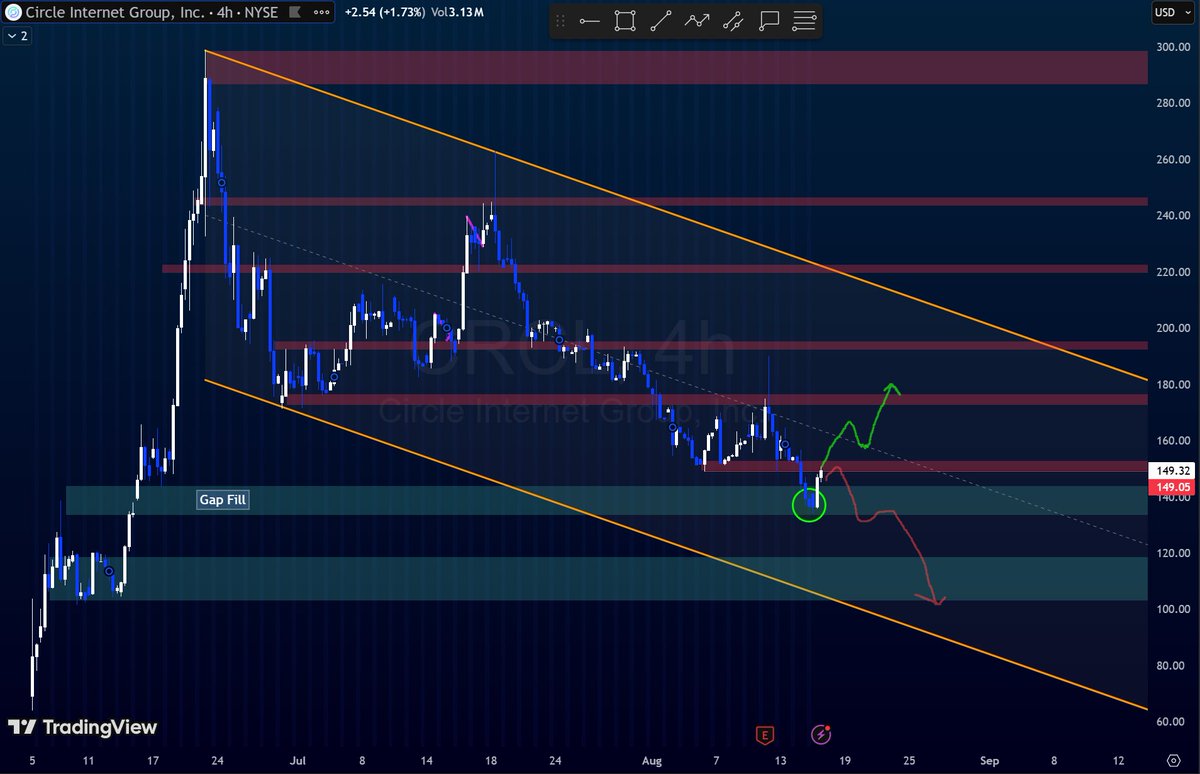Select the arrow path drawing tool

(697, 21)
